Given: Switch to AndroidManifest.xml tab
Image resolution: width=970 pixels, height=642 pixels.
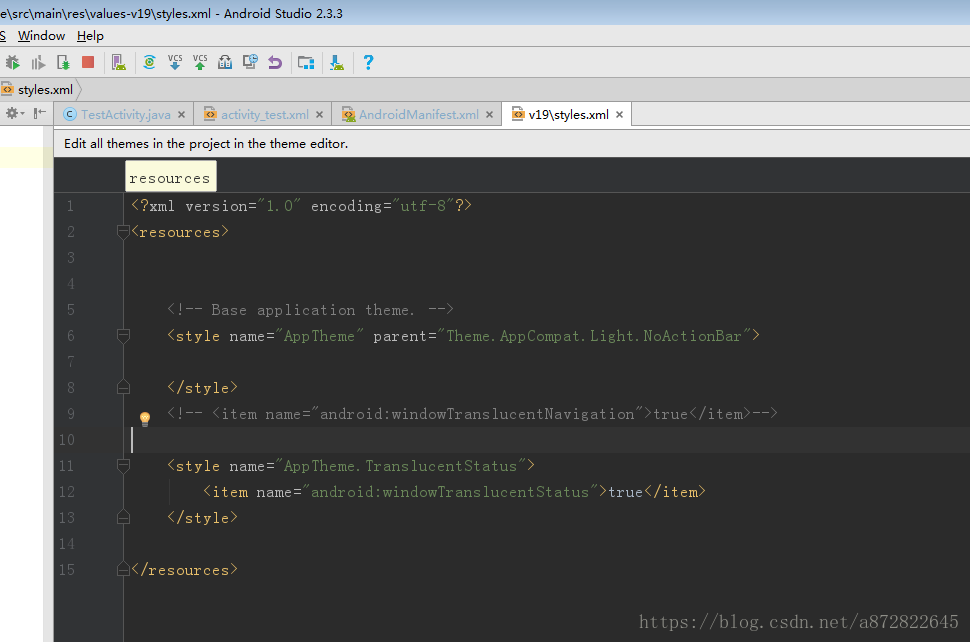Looking at the screenshot, I should click(x=419, y=114).
